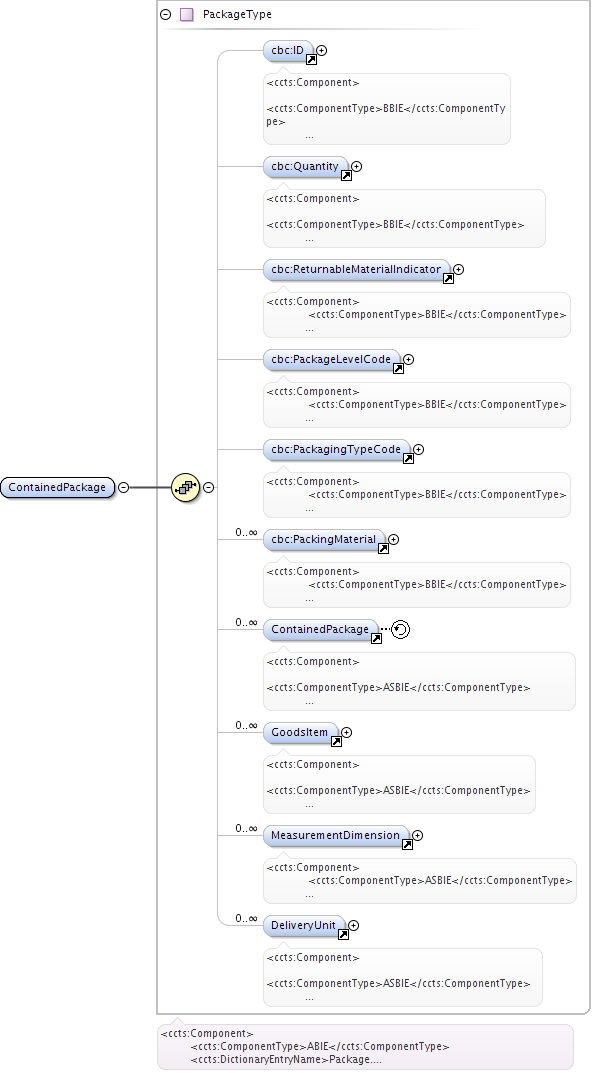Click reference arrow on GoodsItem element
Image resolution: width=592 pixels, height=1073 pixels.
(x=336, y=742)
